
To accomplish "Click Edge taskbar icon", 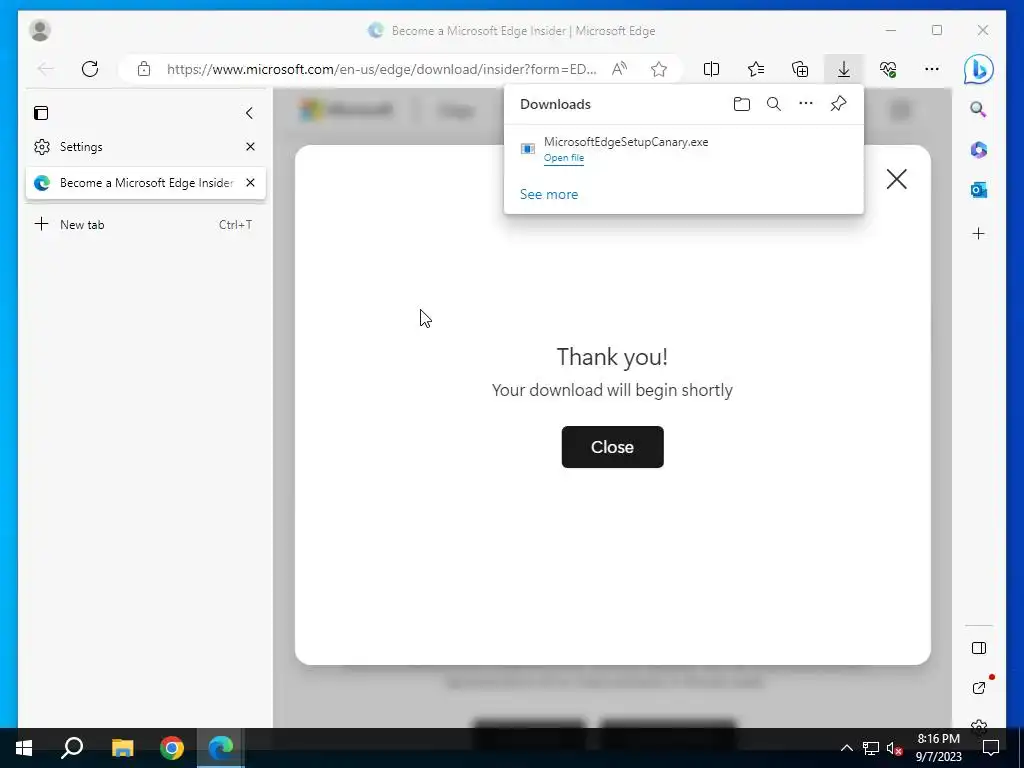I will (221, 748).
